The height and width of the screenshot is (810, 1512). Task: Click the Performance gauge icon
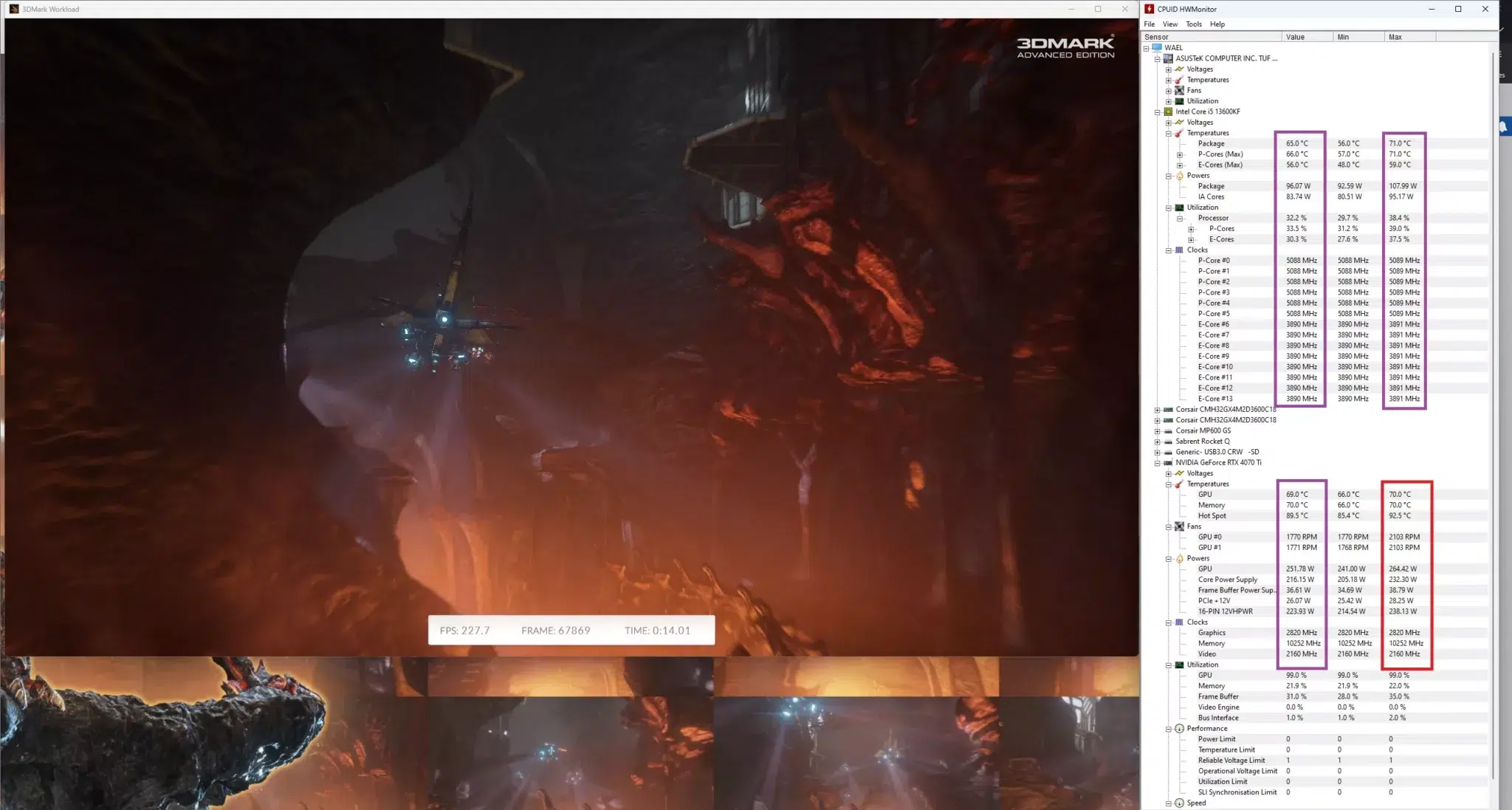click(x=1179, y=728)
